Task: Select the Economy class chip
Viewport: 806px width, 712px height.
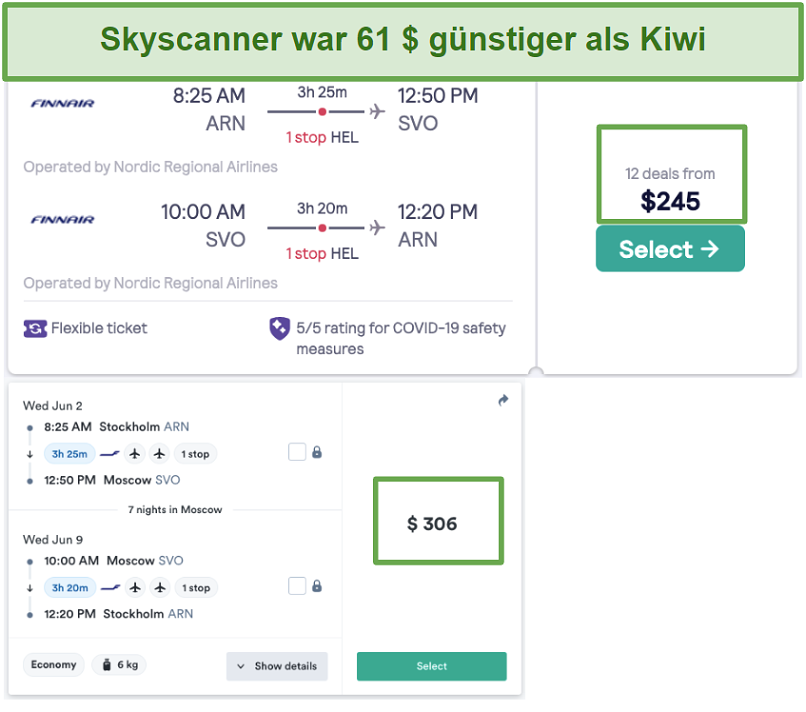Action: click(x=54, y=665)
